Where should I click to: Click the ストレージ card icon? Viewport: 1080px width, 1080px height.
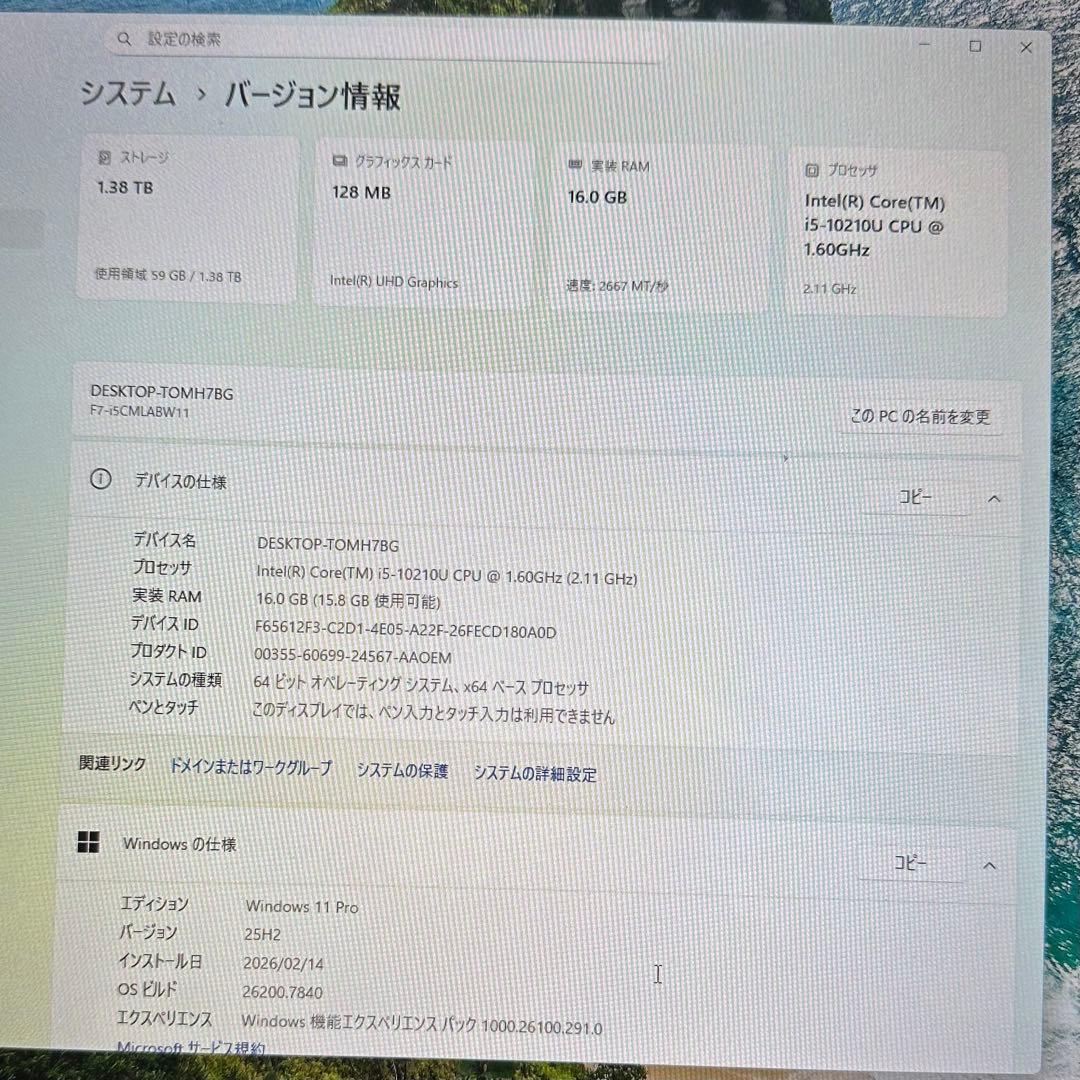pos(105,158)
